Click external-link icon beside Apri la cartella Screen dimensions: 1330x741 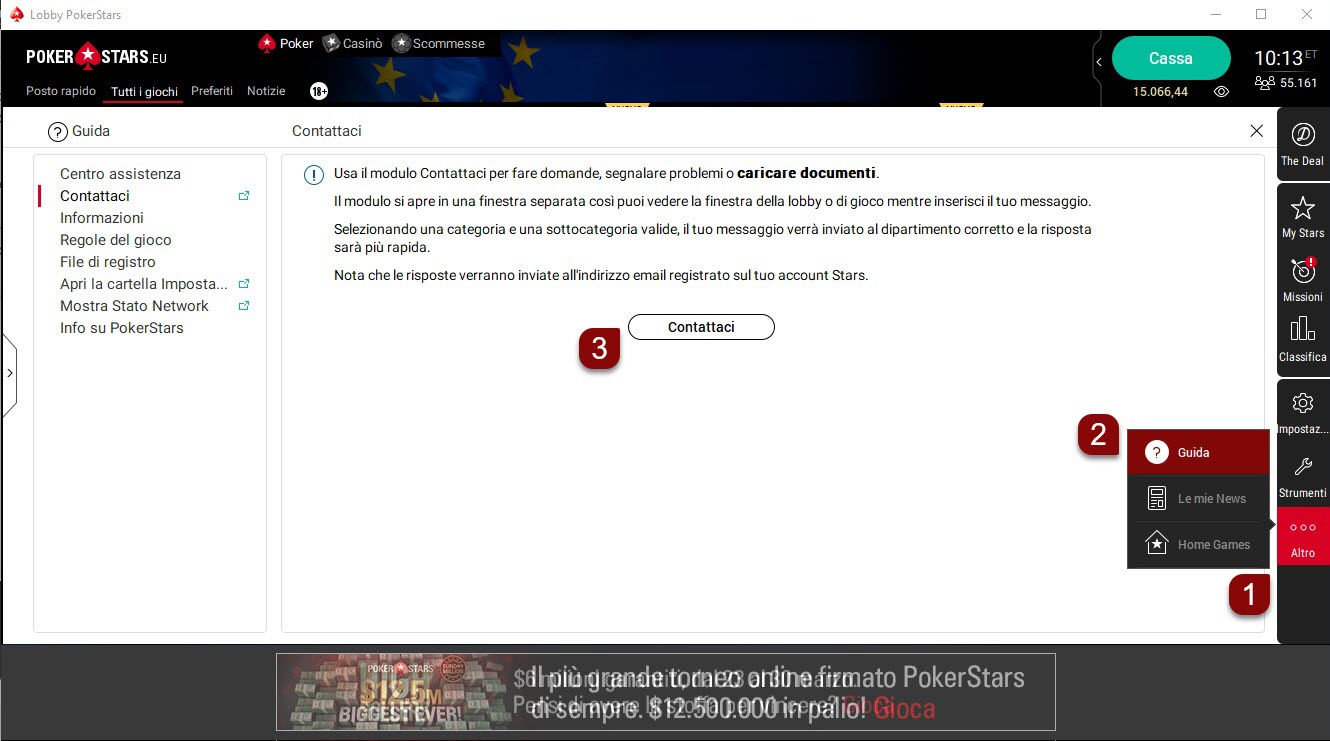(x=244, y=284)
